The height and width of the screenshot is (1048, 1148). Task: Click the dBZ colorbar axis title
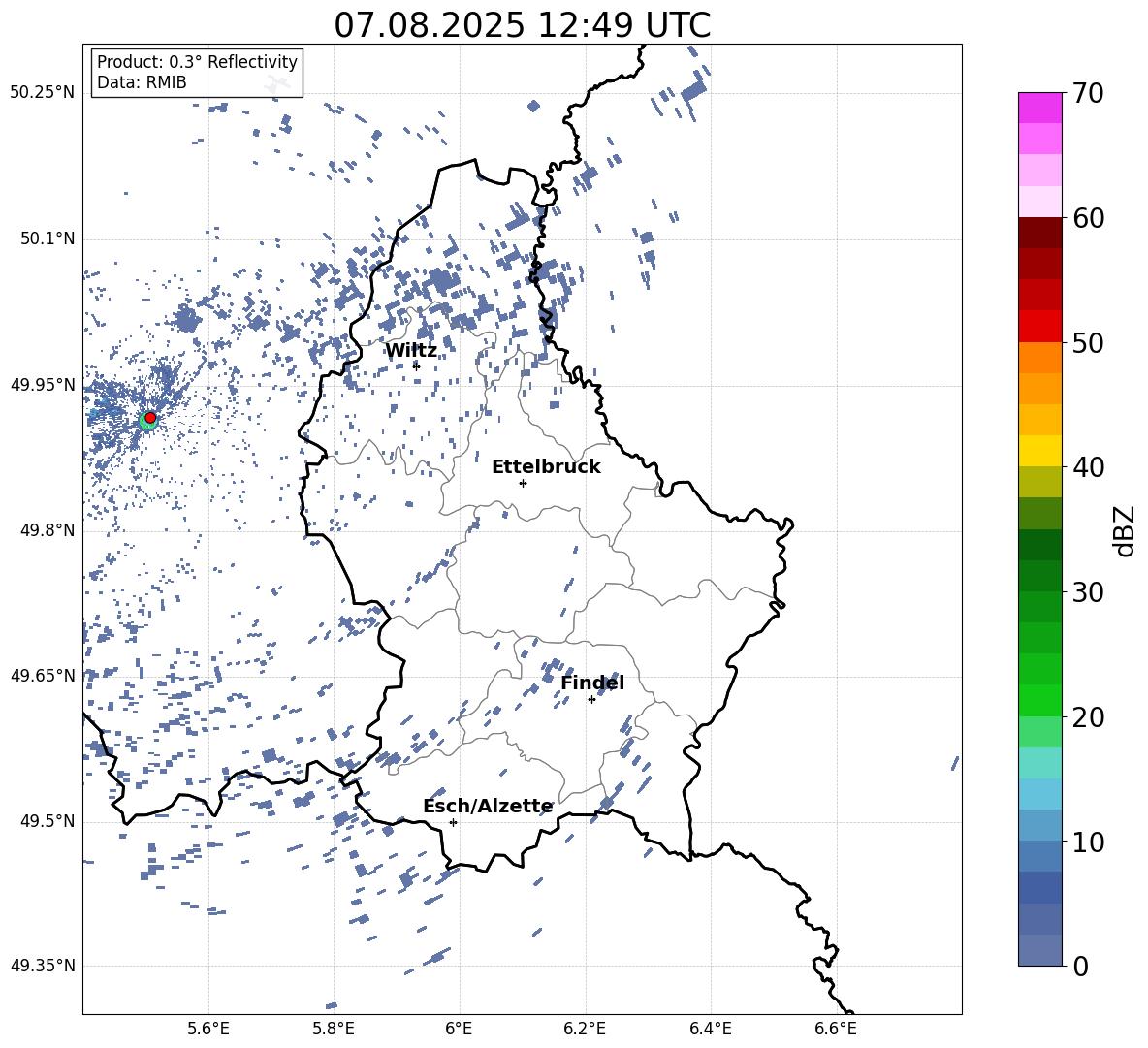1126,530
